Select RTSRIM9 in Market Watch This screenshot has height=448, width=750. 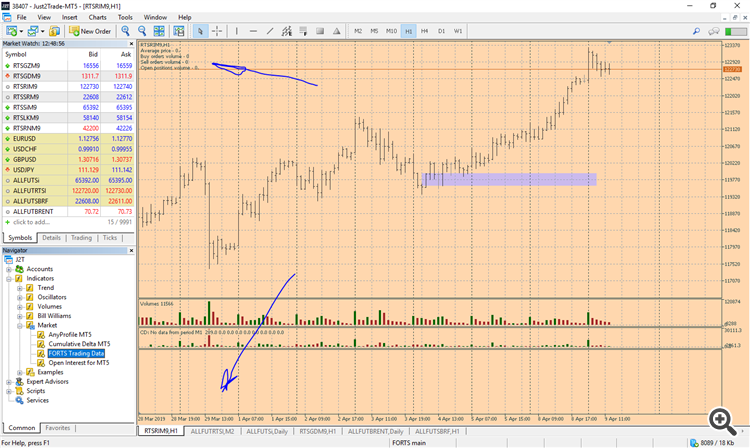(69, 87)
